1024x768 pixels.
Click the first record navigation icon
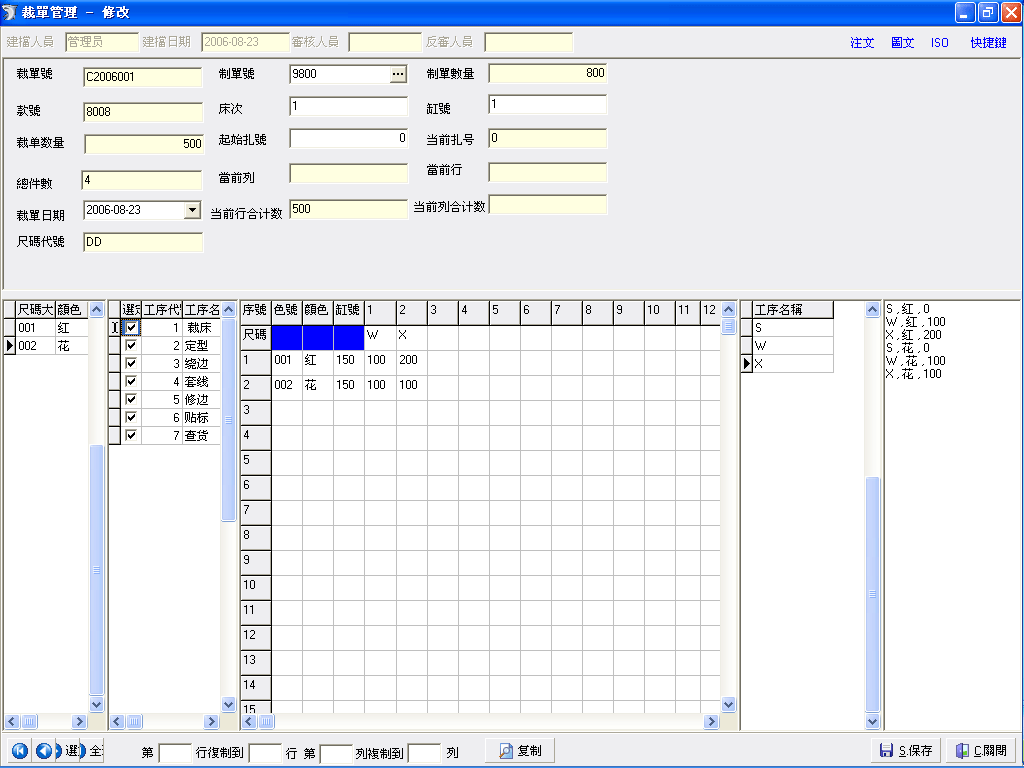click(19, 750)
